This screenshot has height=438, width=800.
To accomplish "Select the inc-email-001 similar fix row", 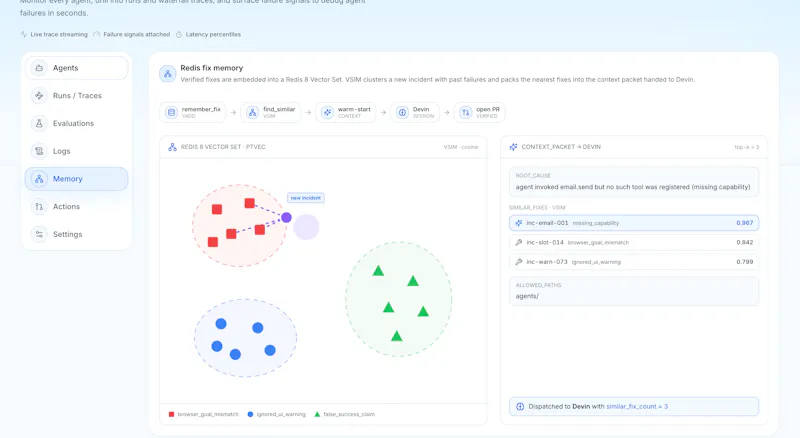I will 634,223.
